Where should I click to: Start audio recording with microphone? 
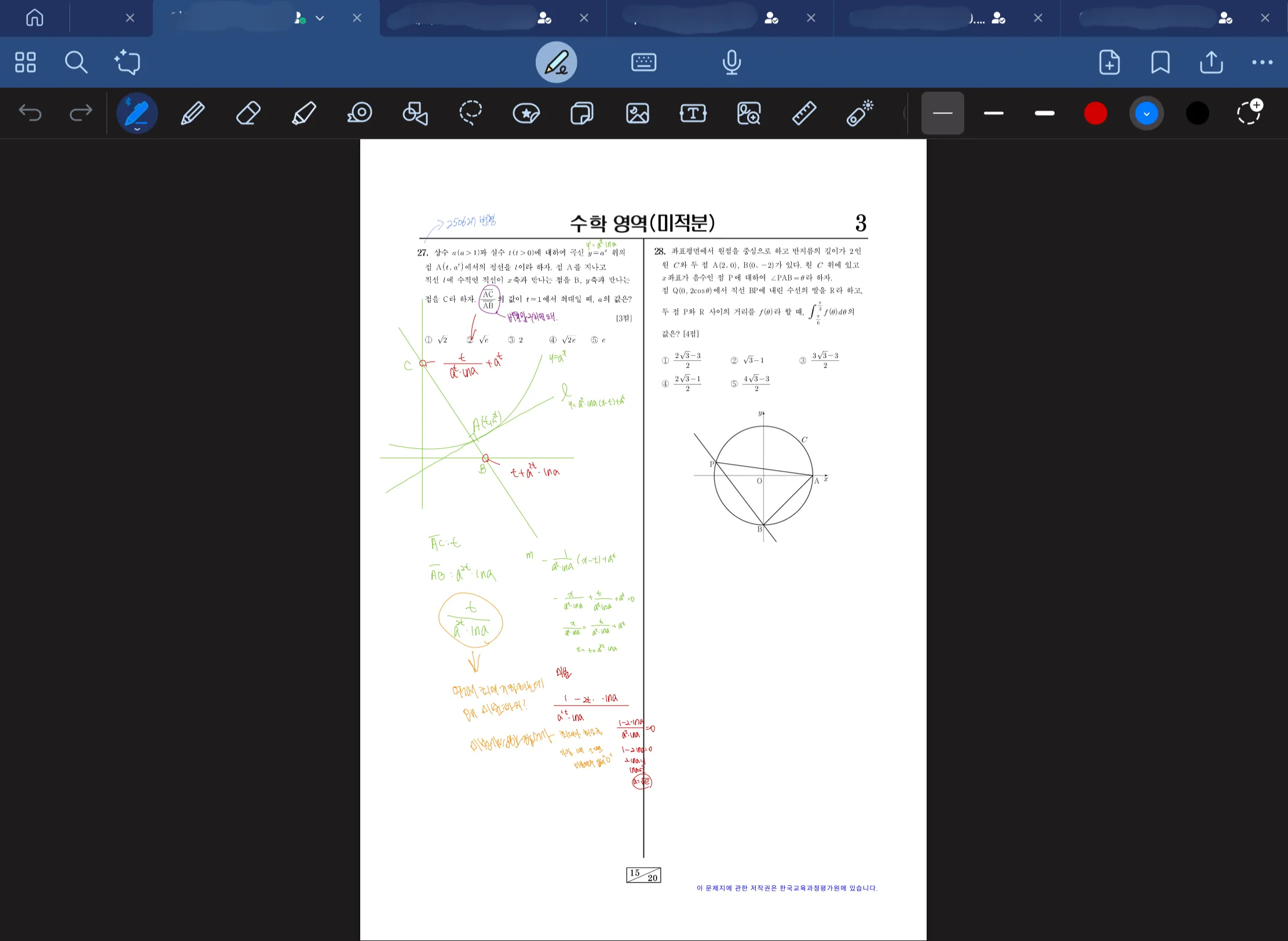pos(732,63)
